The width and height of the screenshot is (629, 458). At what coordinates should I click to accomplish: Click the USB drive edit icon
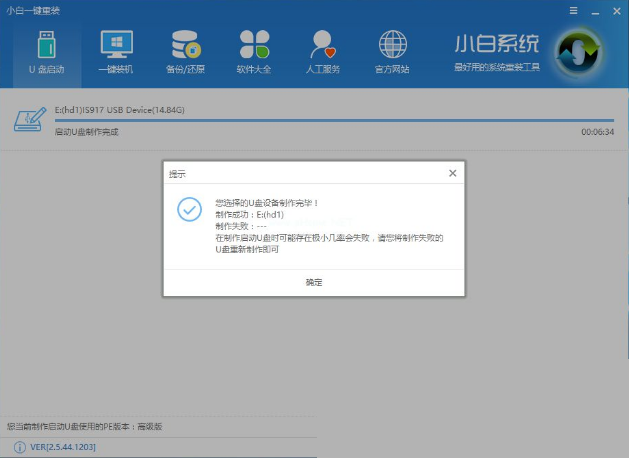29,119
